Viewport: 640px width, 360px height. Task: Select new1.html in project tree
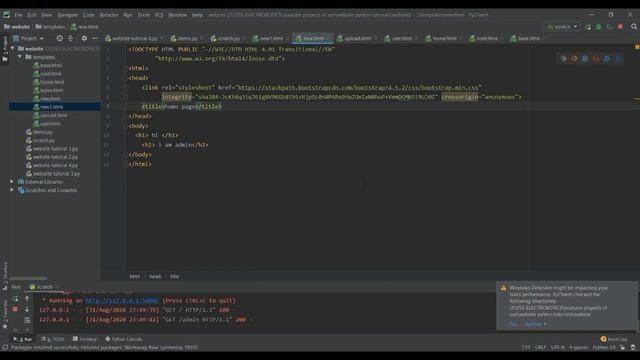click(x=48, y=107)
